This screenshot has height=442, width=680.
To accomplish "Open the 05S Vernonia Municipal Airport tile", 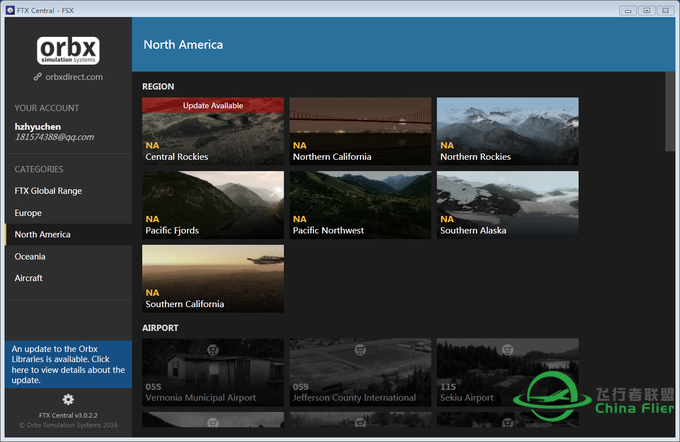I will tap(213, 372).
